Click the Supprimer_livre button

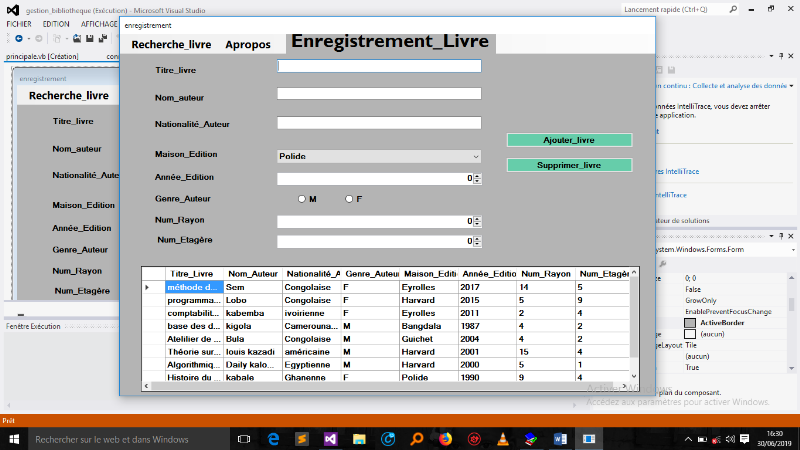569,164
